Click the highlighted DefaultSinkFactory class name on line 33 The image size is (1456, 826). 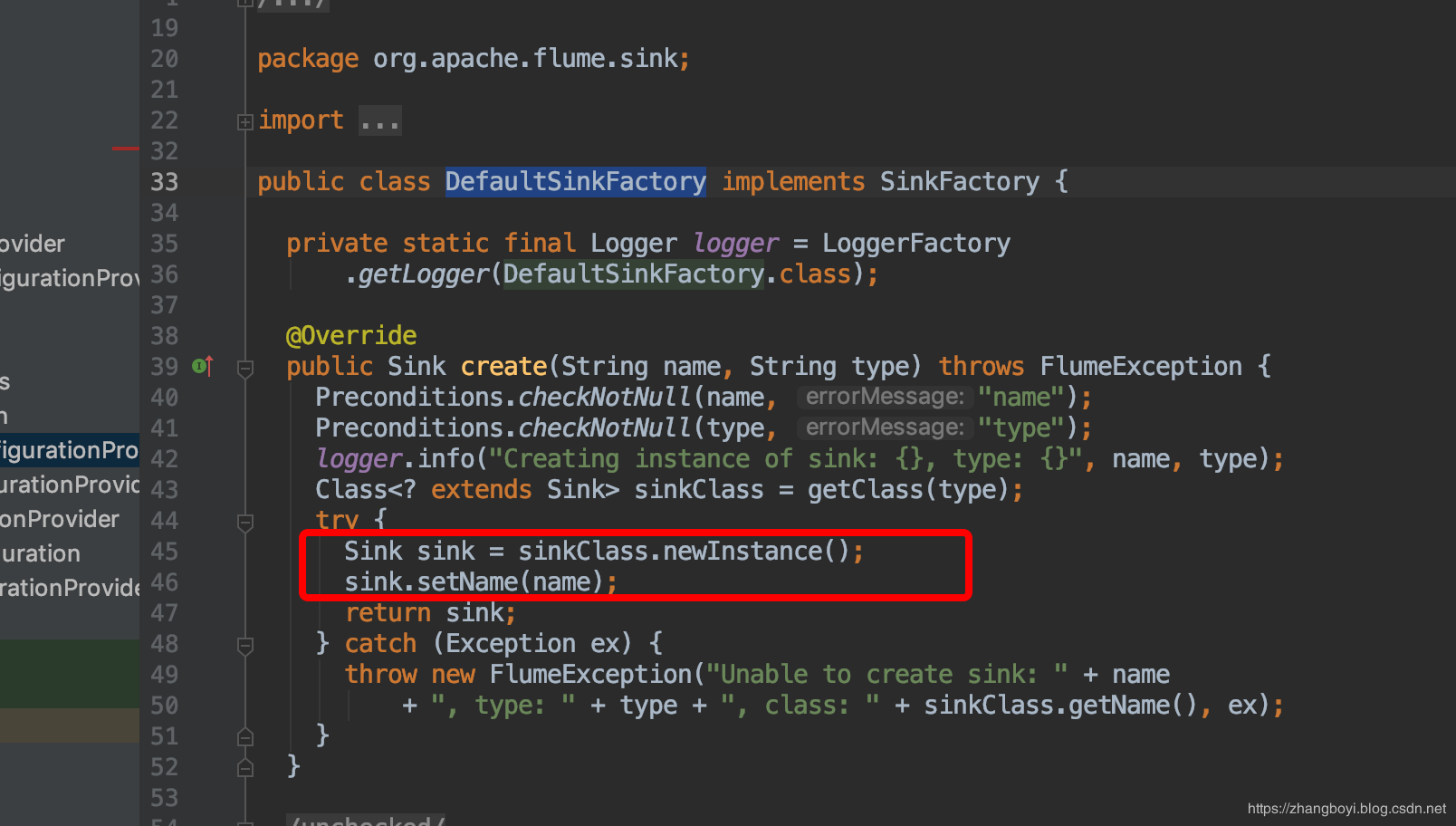[x=575, y=181]
